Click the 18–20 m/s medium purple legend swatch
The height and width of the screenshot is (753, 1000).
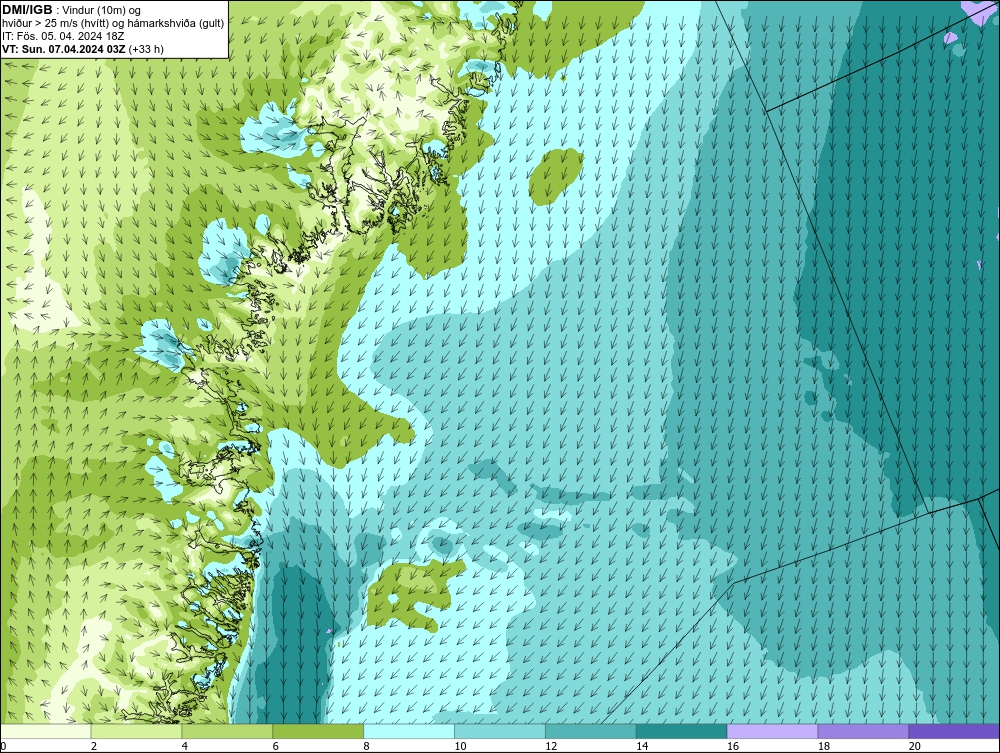click(864, 731)
